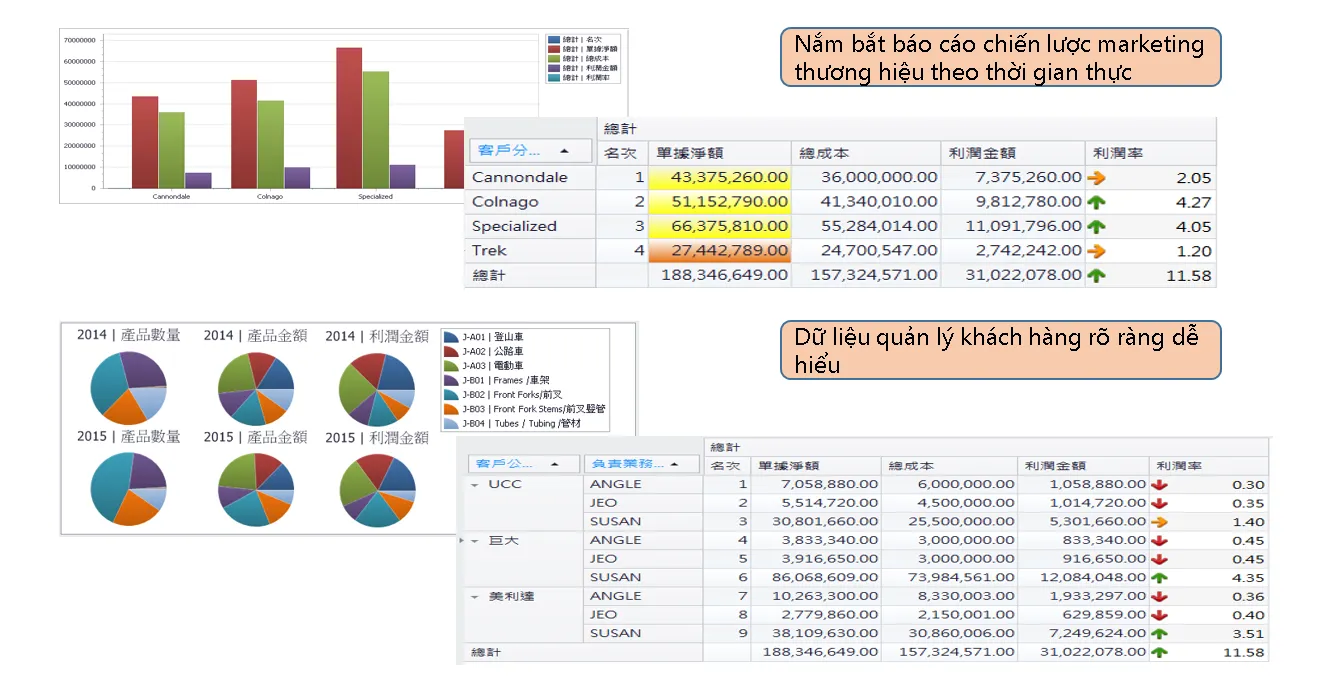Click the 2015 利潤金額 pie chart
The height and width of the screenshot is (685, 1327).
[377, 489]
